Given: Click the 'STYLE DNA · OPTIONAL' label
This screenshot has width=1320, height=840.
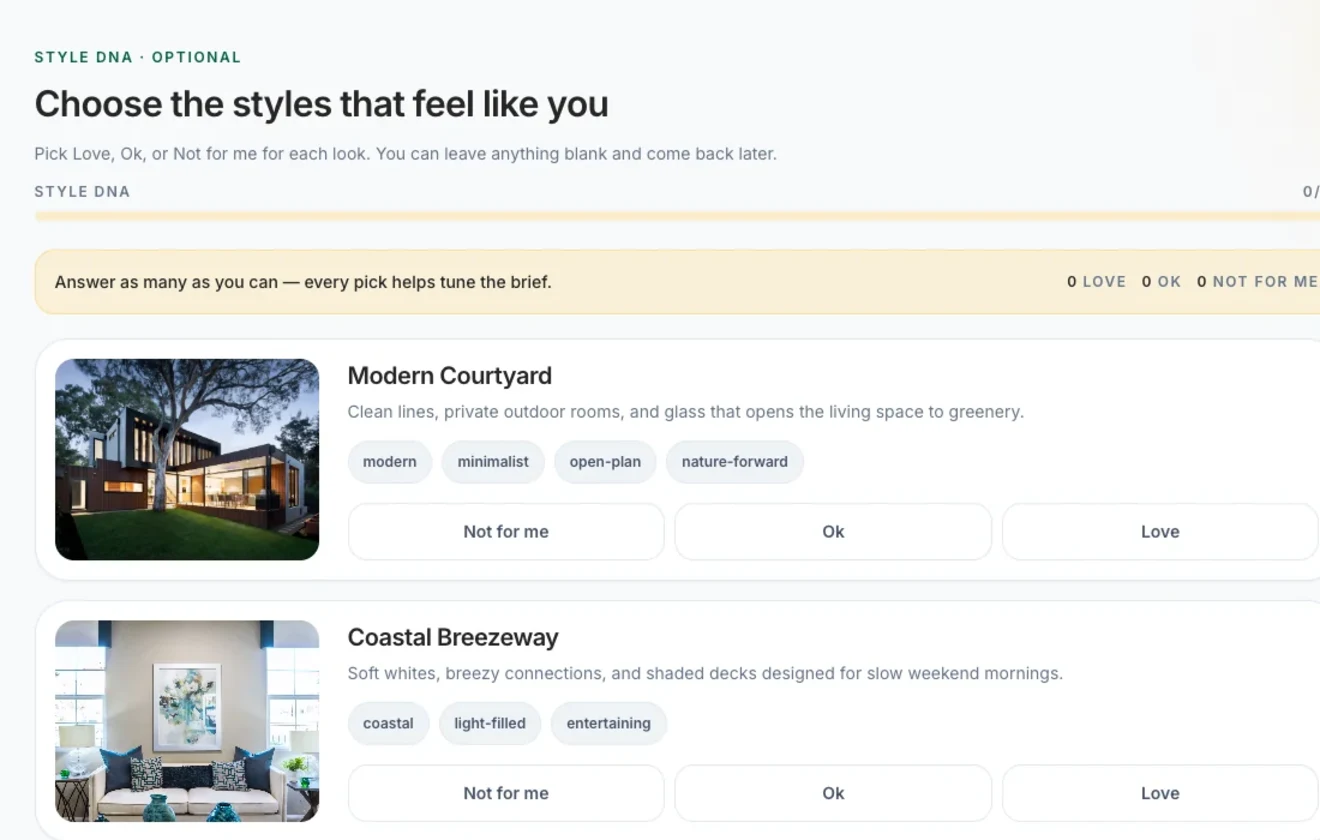Looking at the screenshot, I should coord(138,57).
